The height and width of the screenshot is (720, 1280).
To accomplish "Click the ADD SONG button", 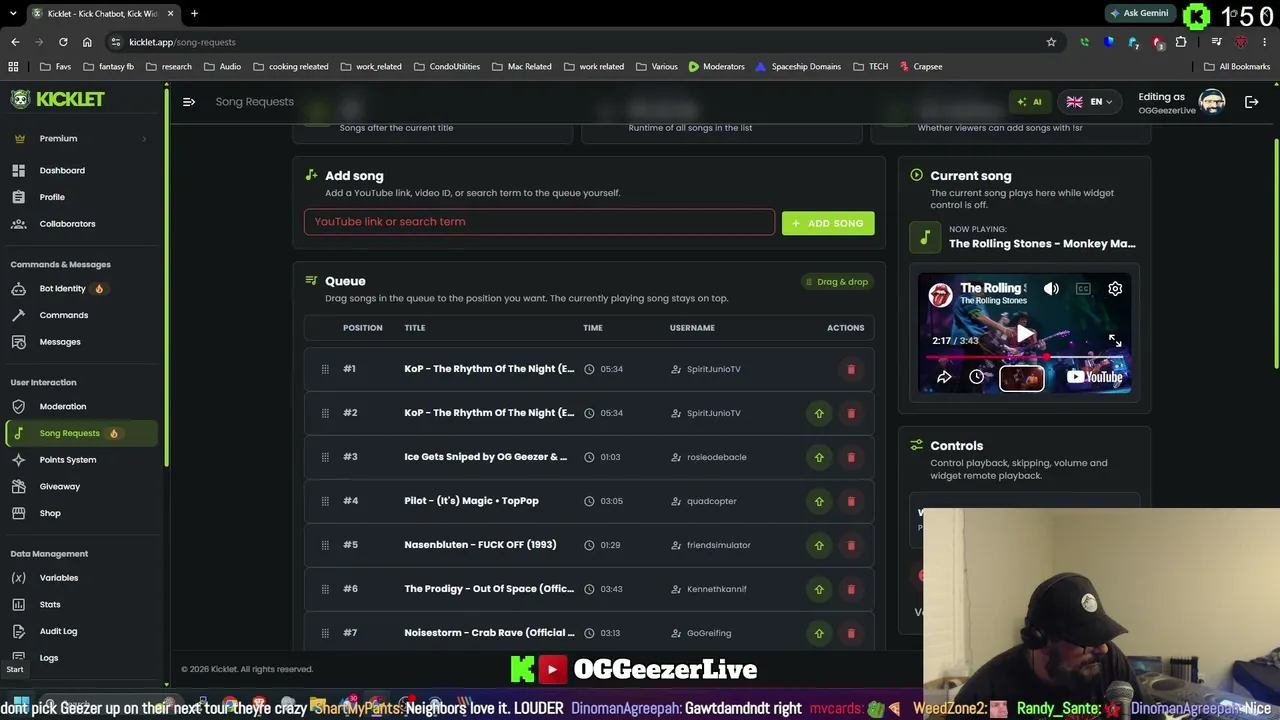I will coord(828,223).
